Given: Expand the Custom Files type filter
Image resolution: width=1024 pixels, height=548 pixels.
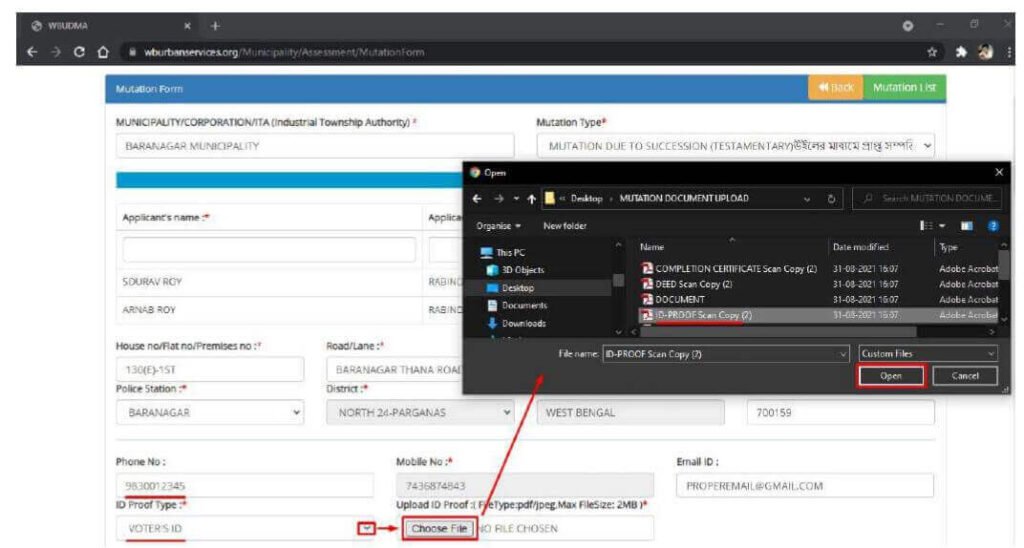Looking at the screenshot, I should click(x=928, y=353).
